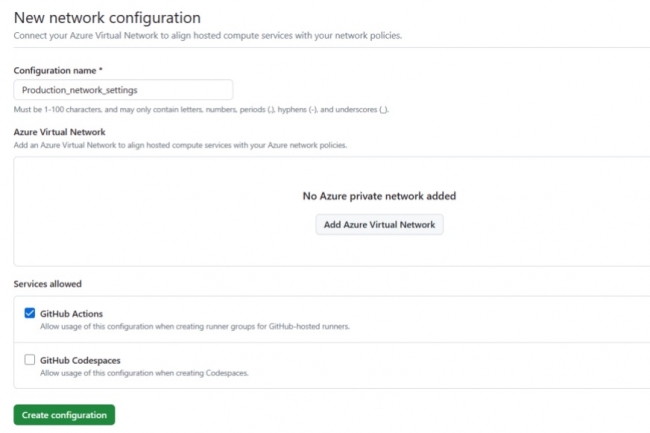650x433 pixels.
Task: Click the runner groups description under GitHub Actions
Action: pos(194,327)
